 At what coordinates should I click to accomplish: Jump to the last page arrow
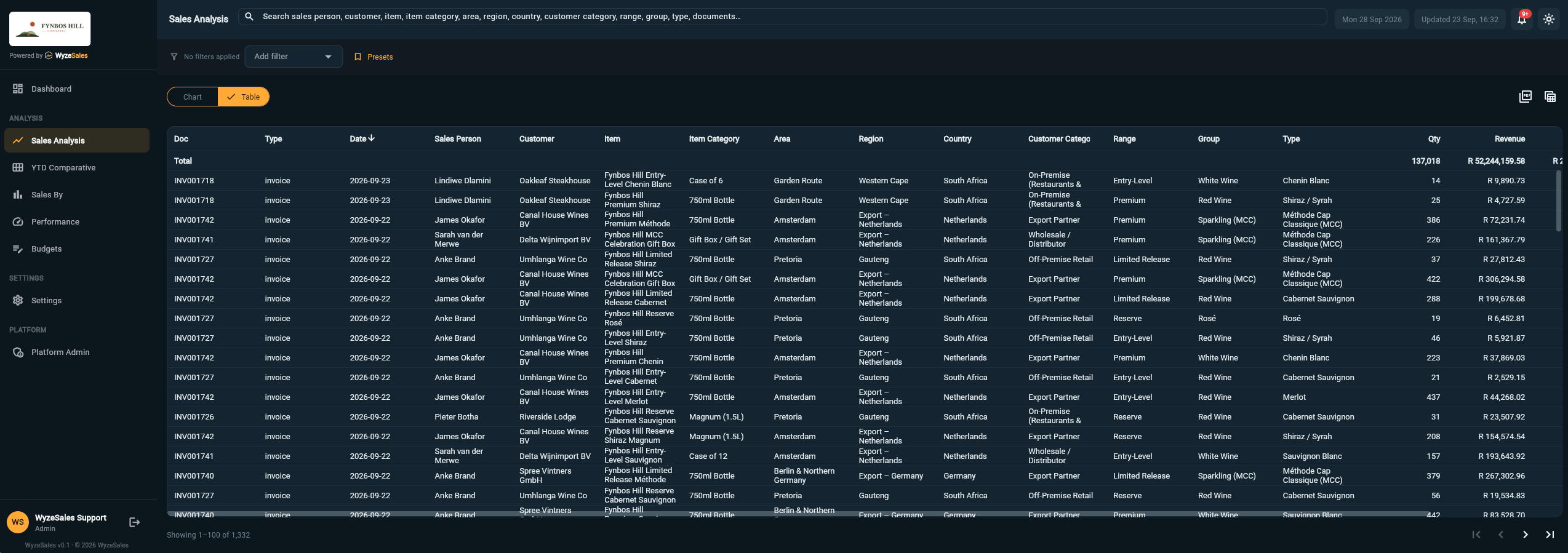click(x=1550, y=535)
